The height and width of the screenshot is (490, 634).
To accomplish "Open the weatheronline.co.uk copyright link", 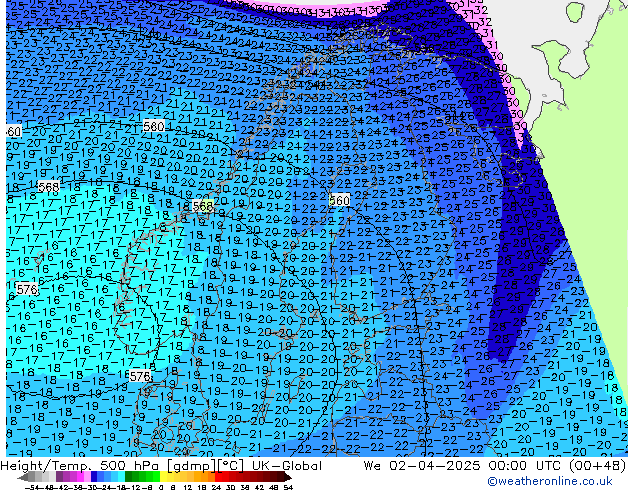I will click(549, 481).
